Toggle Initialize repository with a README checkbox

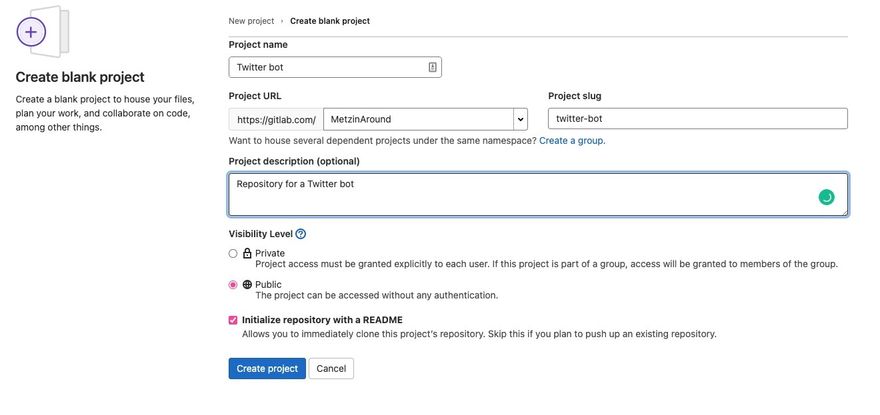pyautogui.click(x=233, y=320)
